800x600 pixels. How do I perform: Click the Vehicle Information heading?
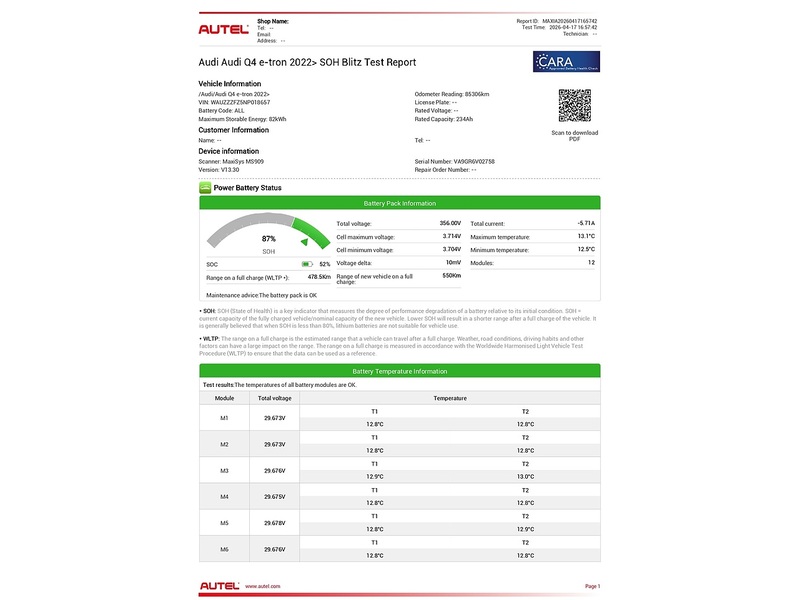click(x=230, y=84)
